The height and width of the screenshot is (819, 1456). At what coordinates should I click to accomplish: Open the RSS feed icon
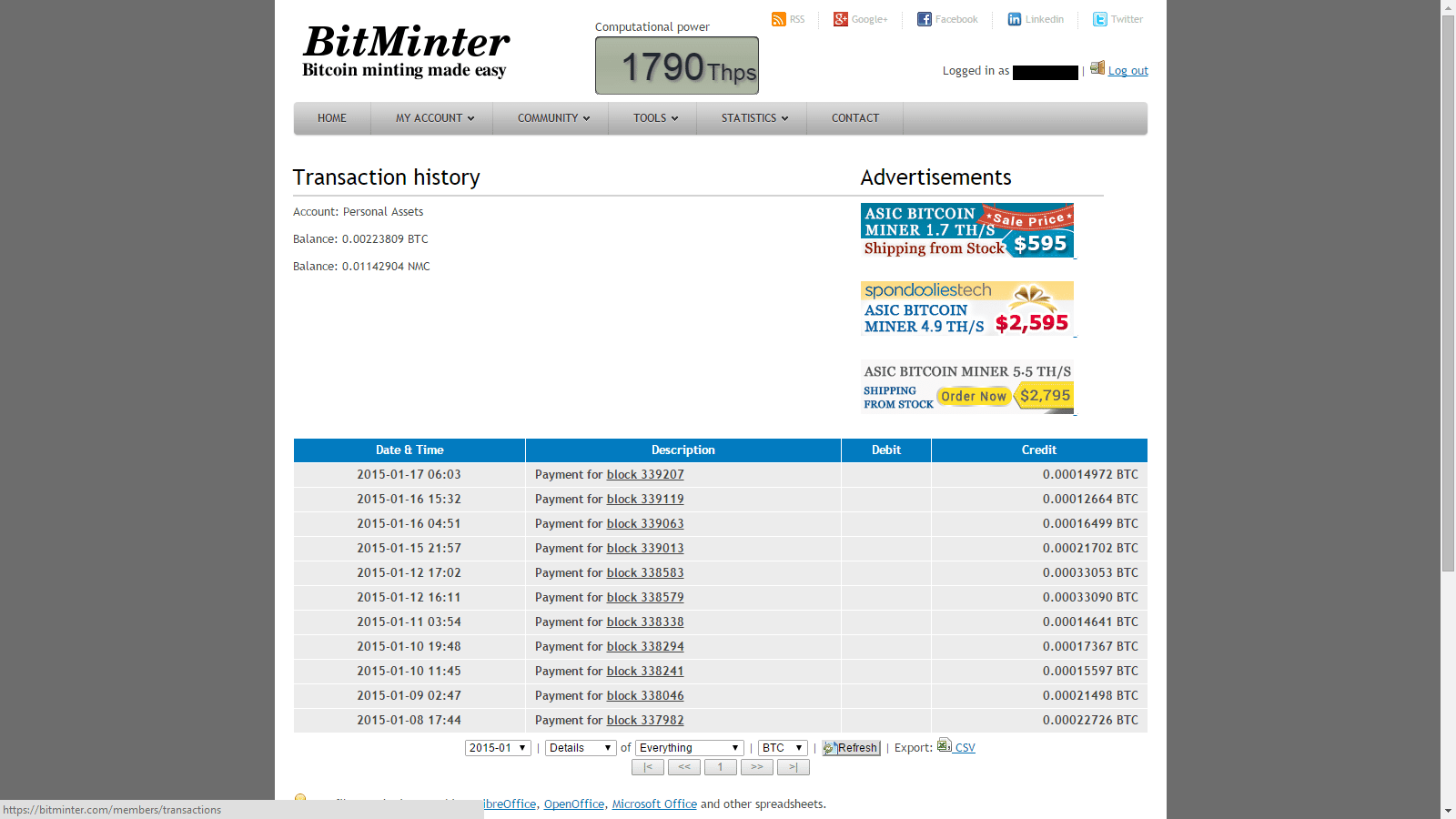click(778, 19)
